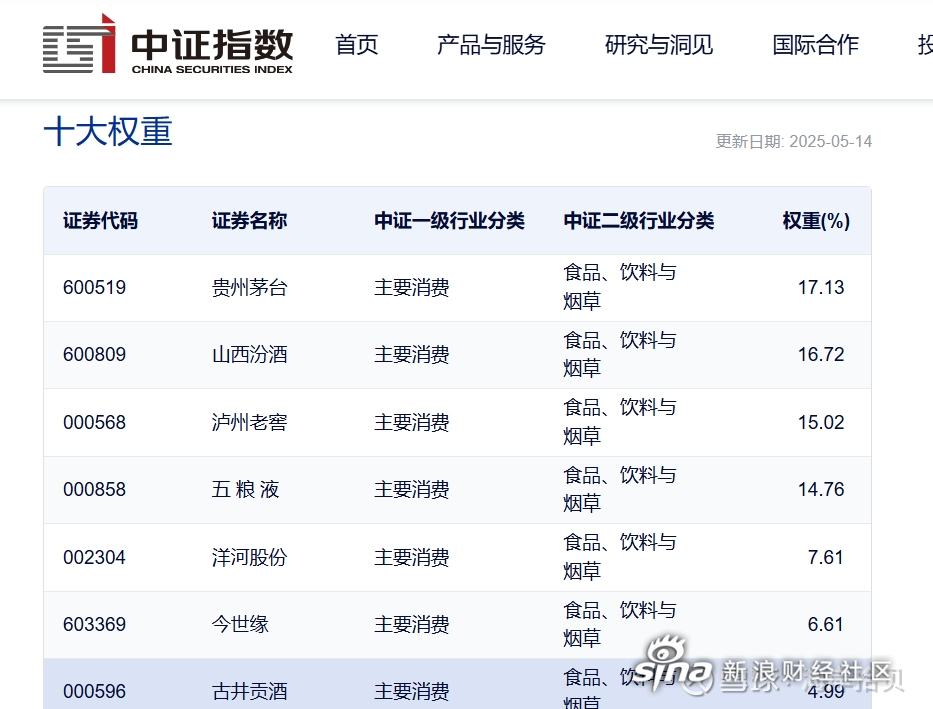The width and height of the screenshot is (933, 709).
Task: Click the 贵州茅台 security name
Action: pos(250,288)
